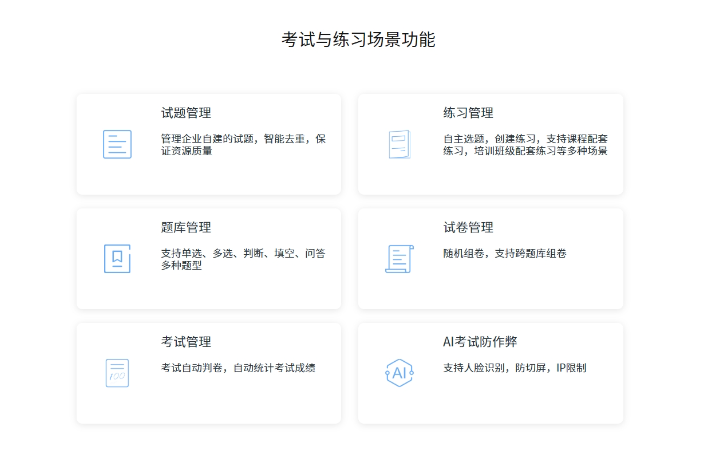This screenshot has height=450, width=720.
Task: Open the 考试管理 card title
Action: [x=186, y=342]
